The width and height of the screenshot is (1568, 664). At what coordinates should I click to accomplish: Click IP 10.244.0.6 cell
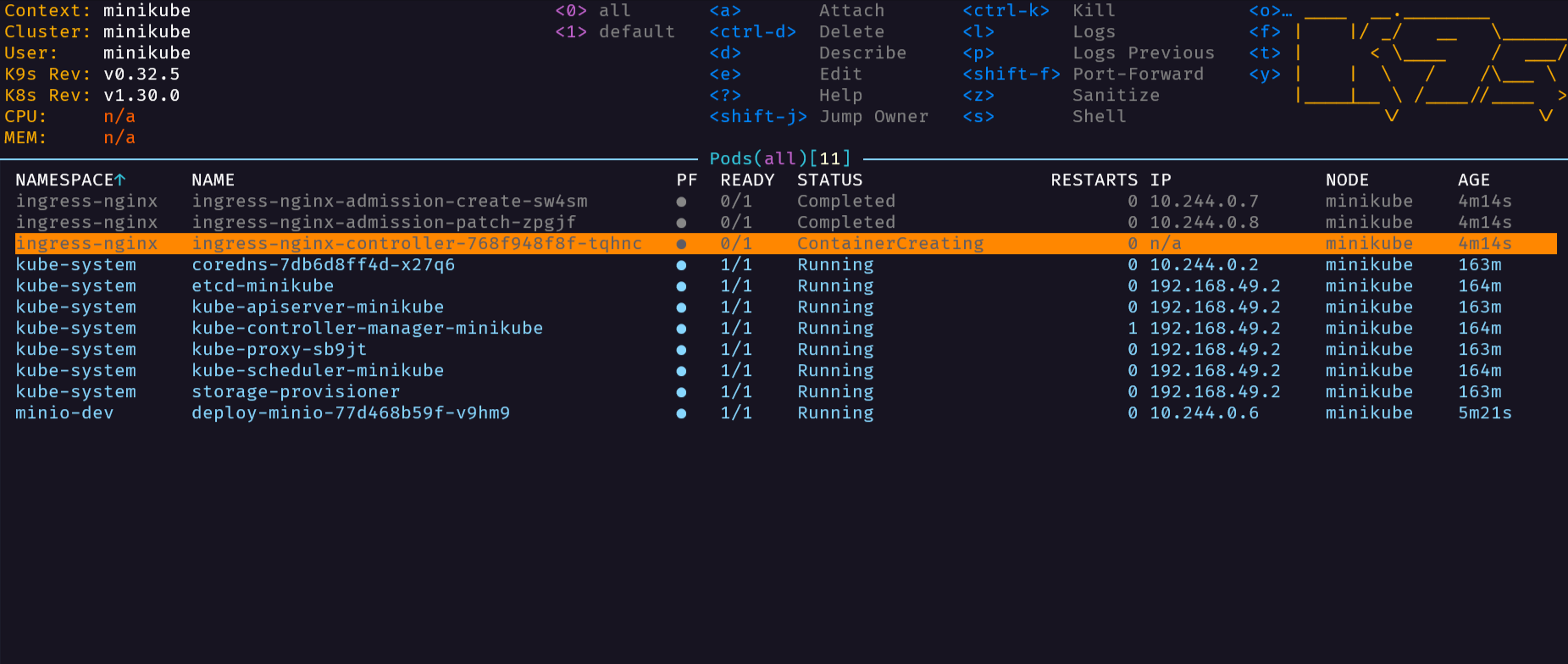coord(1204,413)
